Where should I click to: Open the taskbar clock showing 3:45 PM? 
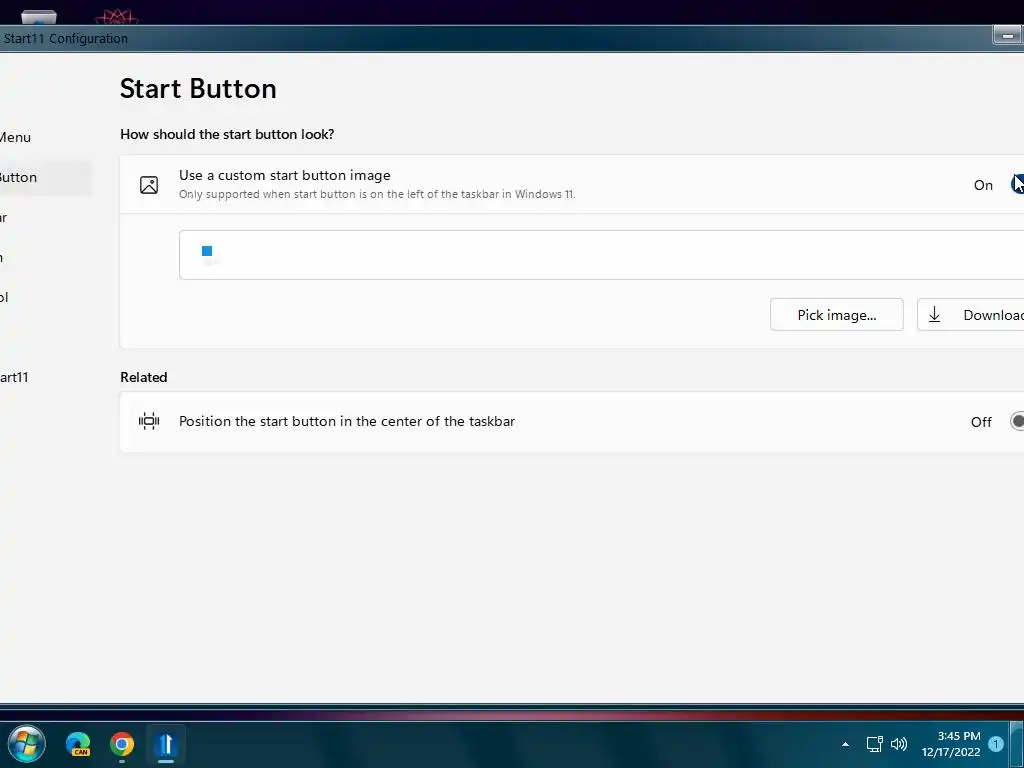[x=951, y=744]
